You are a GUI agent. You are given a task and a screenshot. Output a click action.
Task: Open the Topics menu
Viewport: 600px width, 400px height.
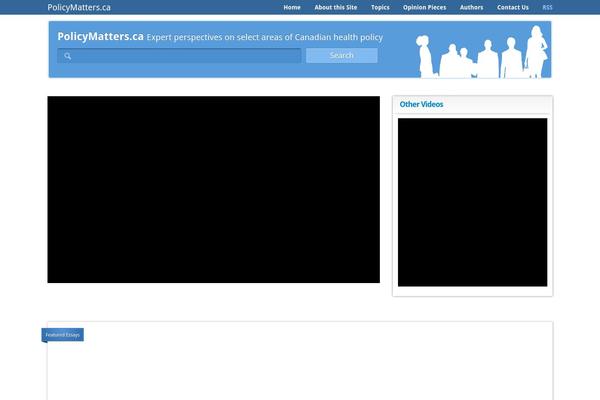[380, 7]
